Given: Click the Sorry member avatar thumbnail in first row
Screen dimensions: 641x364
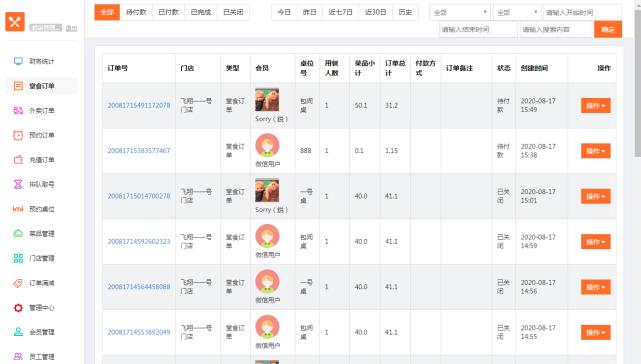Looking at the screenshot, I should [267, 99].
